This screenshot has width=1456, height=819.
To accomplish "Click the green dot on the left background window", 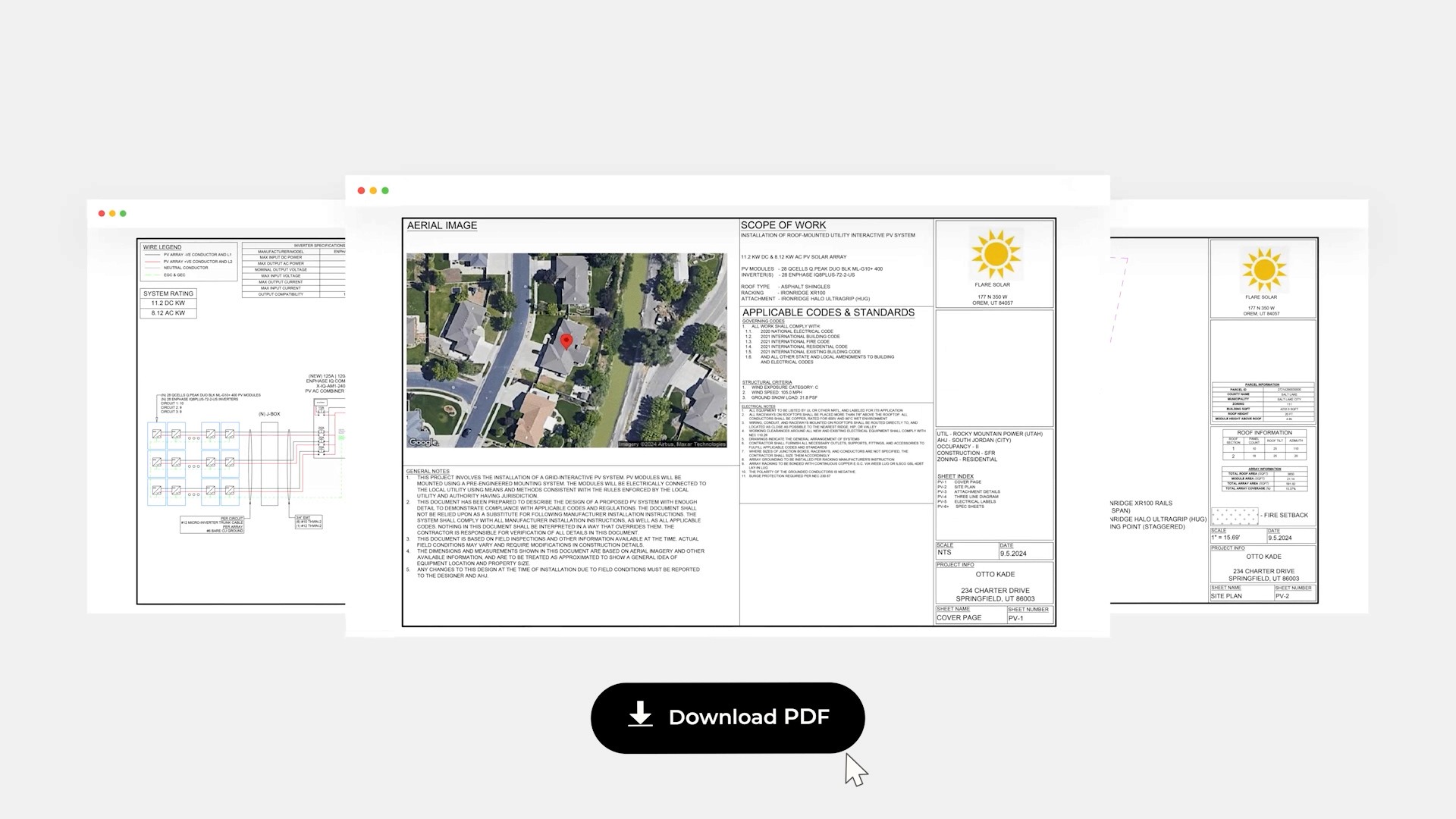I will point(123,213).
